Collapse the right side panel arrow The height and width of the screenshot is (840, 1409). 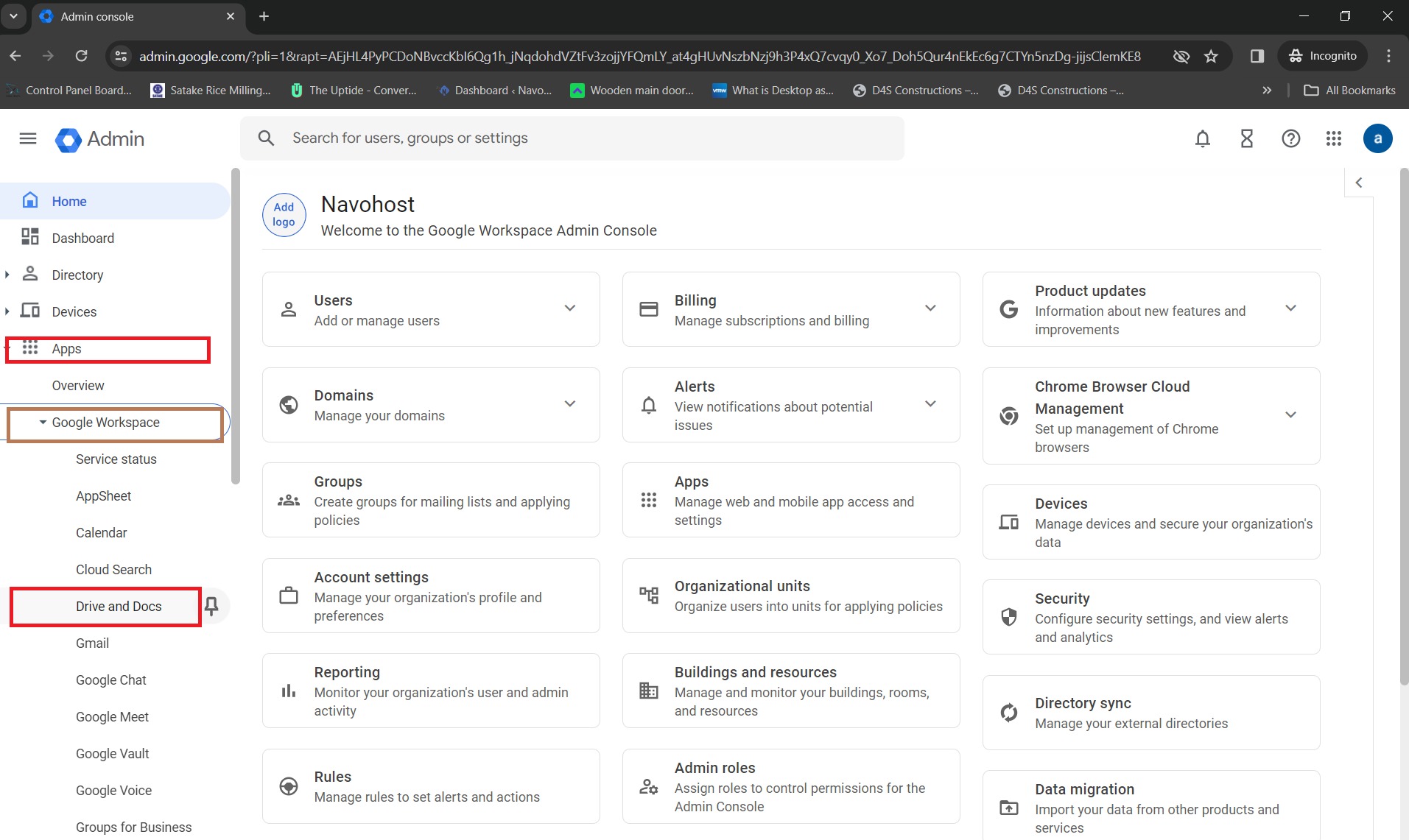coord(1359,183)
